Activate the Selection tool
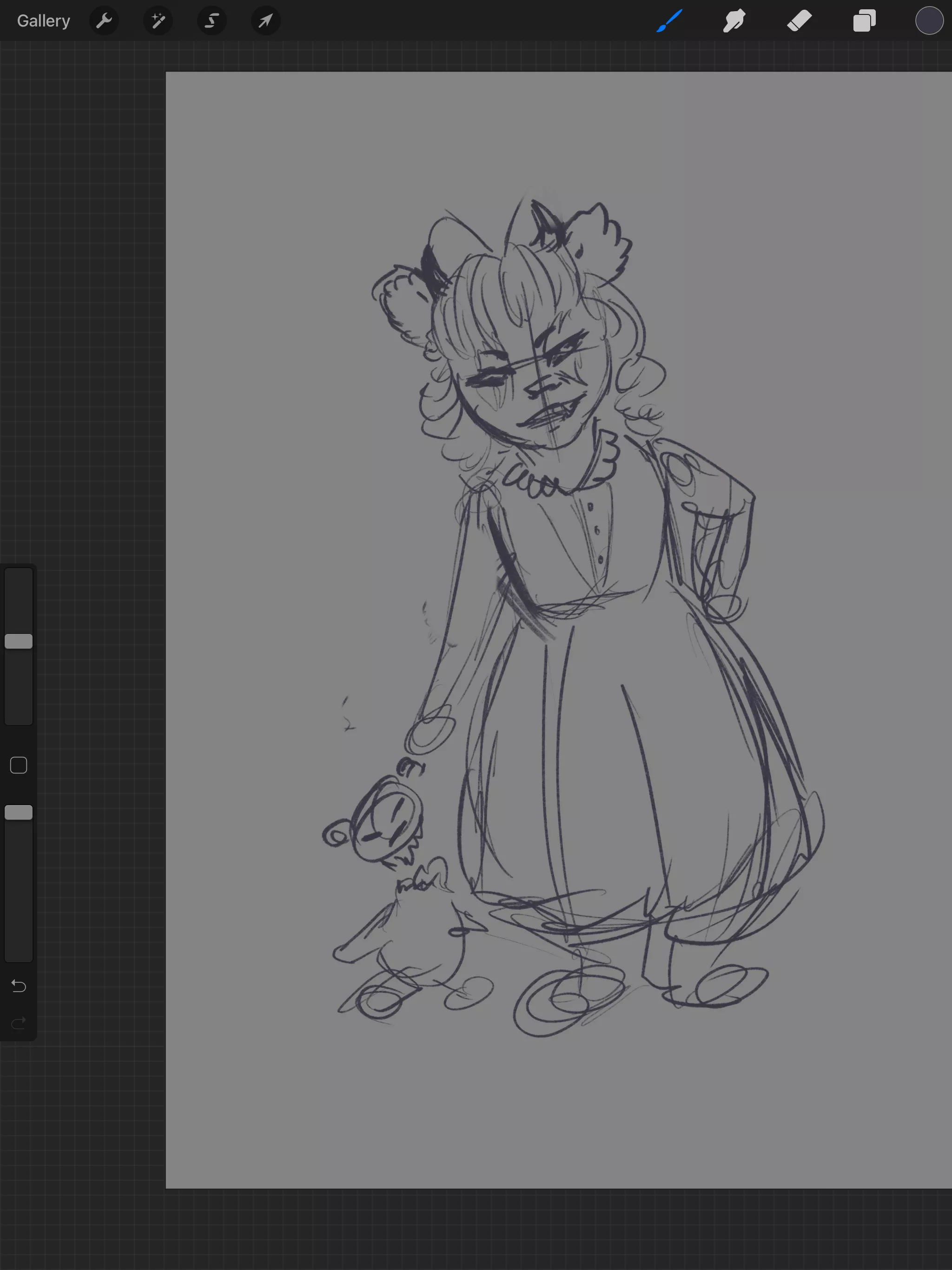The image size is (952, 1270). click(212, 21)
